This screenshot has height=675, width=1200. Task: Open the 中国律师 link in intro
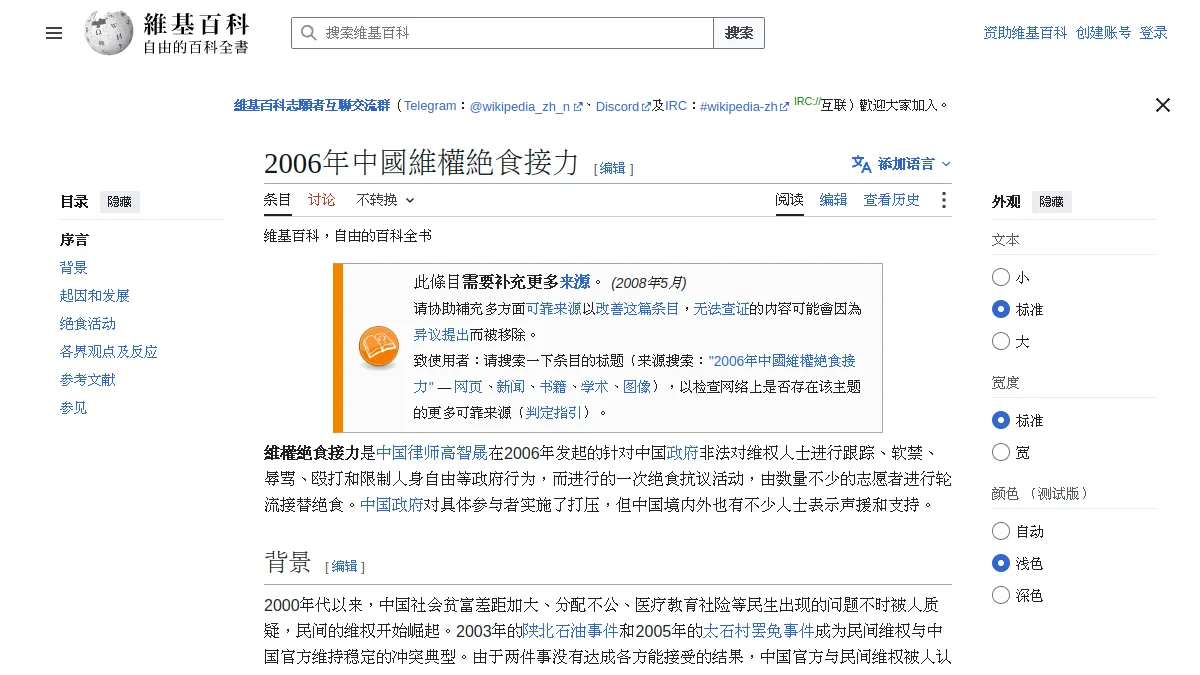point(408,452)
